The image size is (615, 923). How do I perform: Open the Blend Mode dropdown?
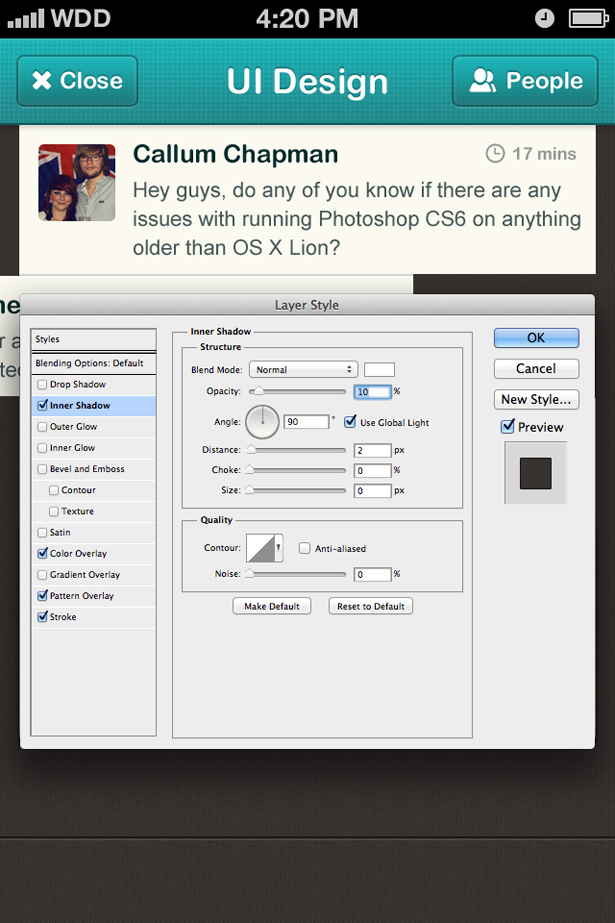coord(303,370)
